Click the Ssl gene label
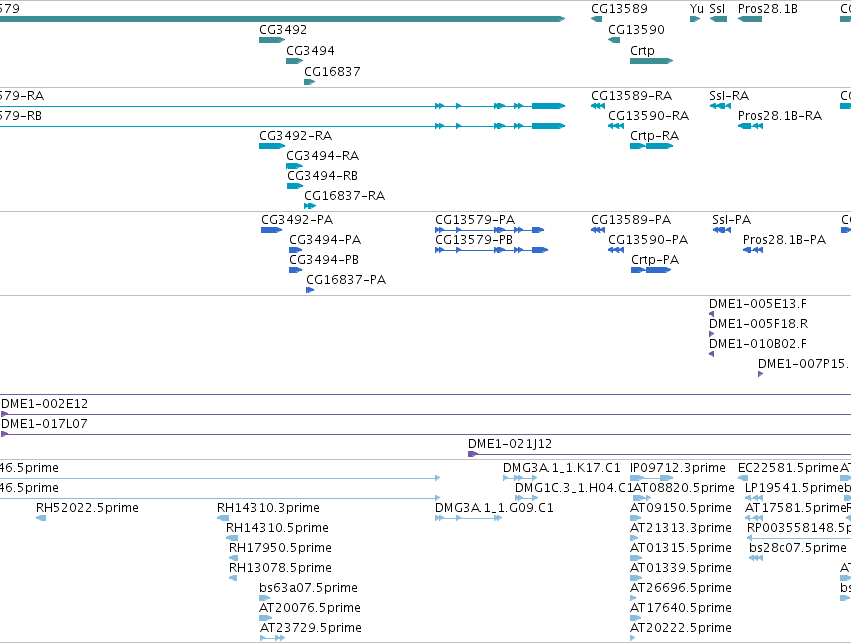 pos(717,9)
